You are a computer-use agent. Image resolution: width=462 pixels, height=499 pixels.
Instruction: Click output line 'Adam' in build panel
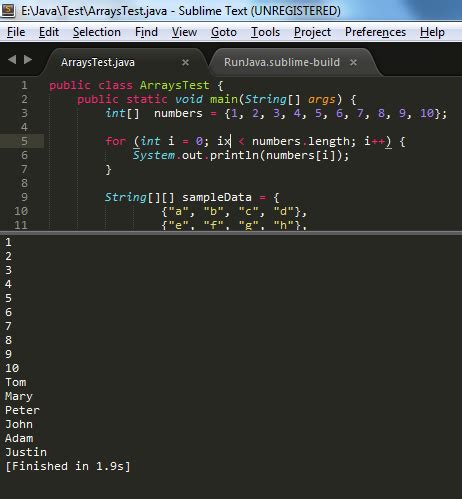pos(19,438)
